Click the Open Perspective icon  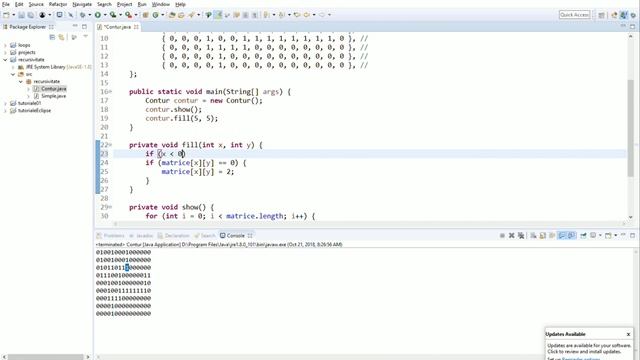[x=602, y=15]
